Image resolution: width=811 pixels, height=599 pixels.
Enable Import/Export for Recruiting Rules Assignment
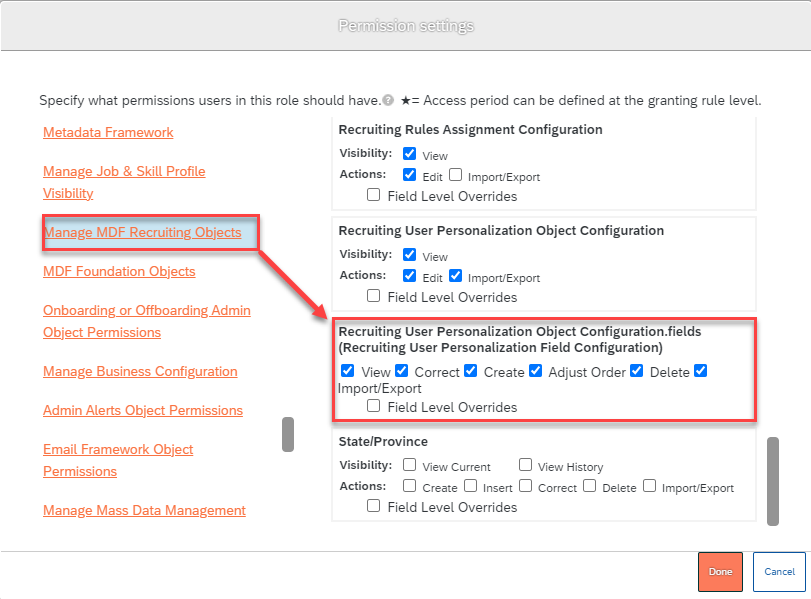456,175
